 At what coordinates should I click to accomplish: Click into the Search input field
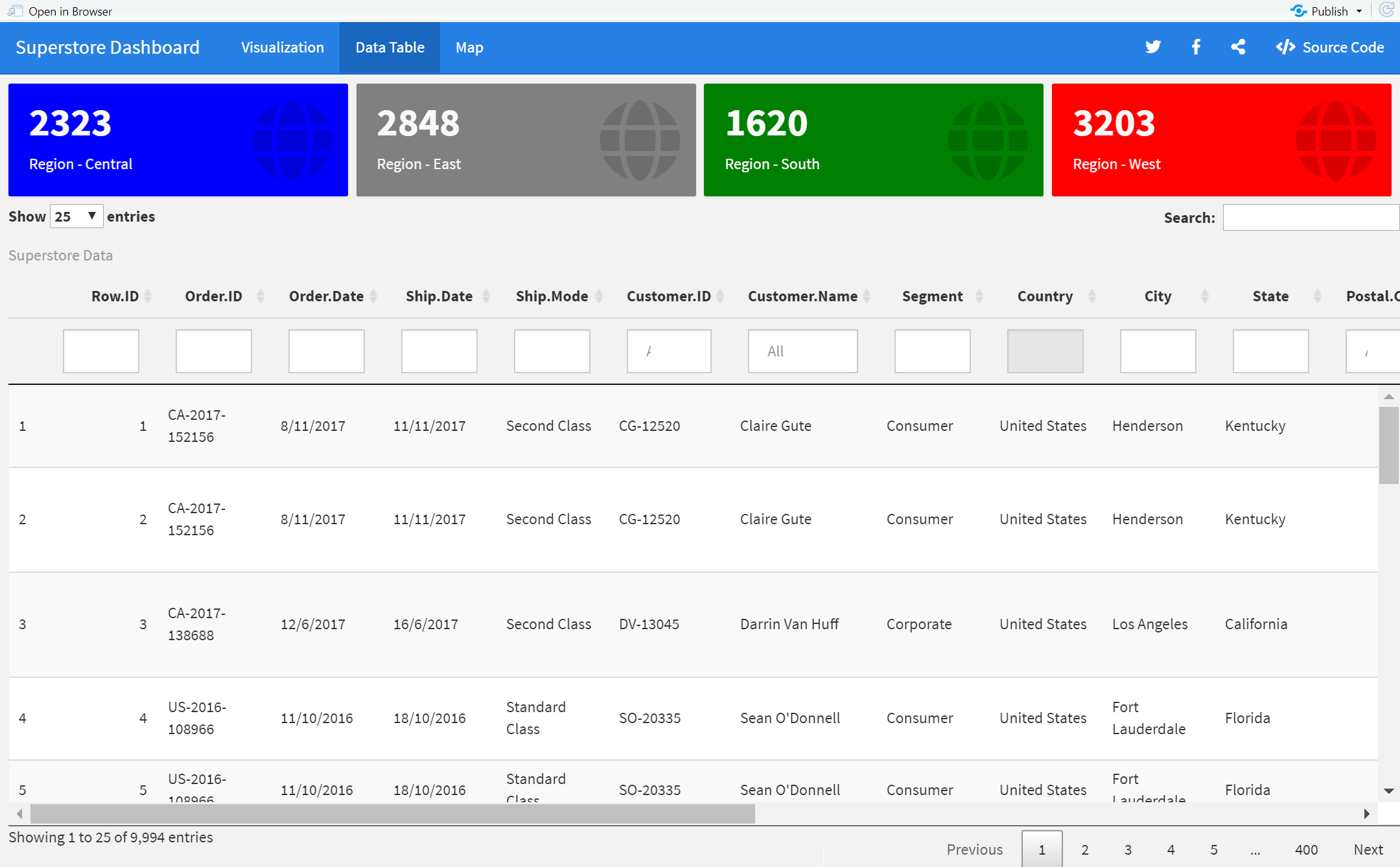[1311, 218]
